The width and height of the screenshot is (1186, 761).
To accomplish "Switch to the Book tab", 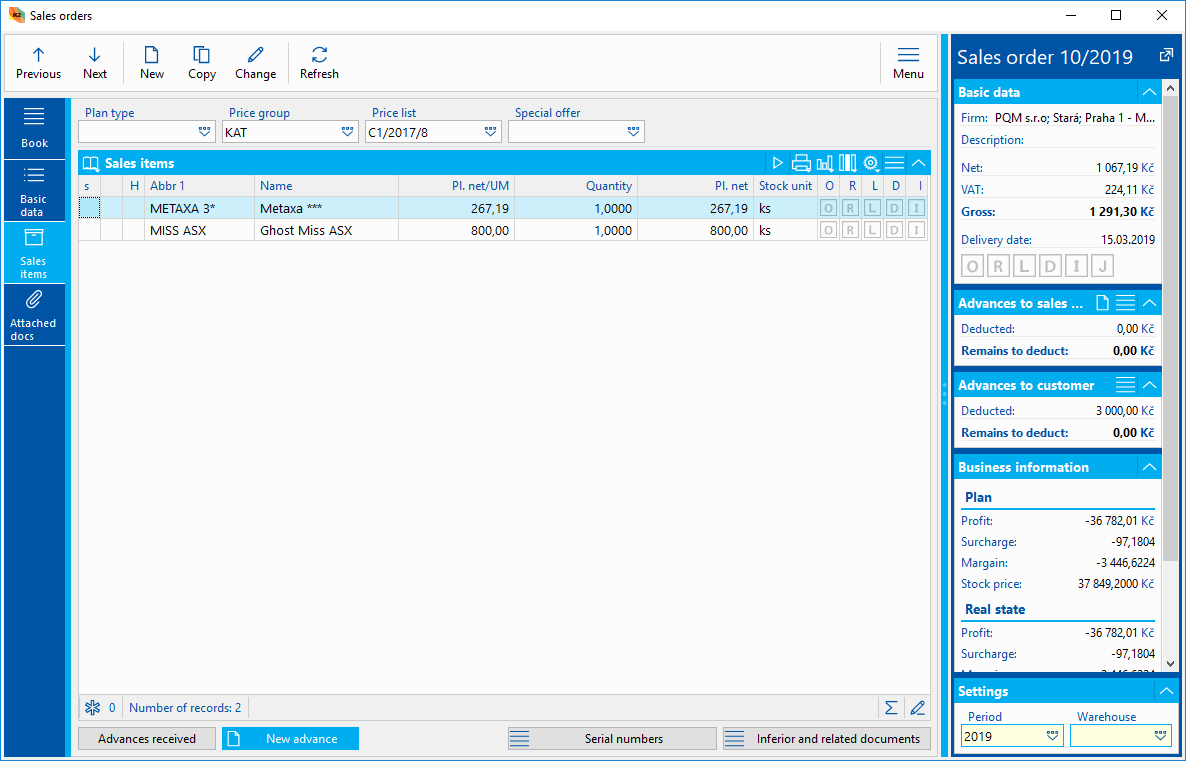I will tap(34, 128).
